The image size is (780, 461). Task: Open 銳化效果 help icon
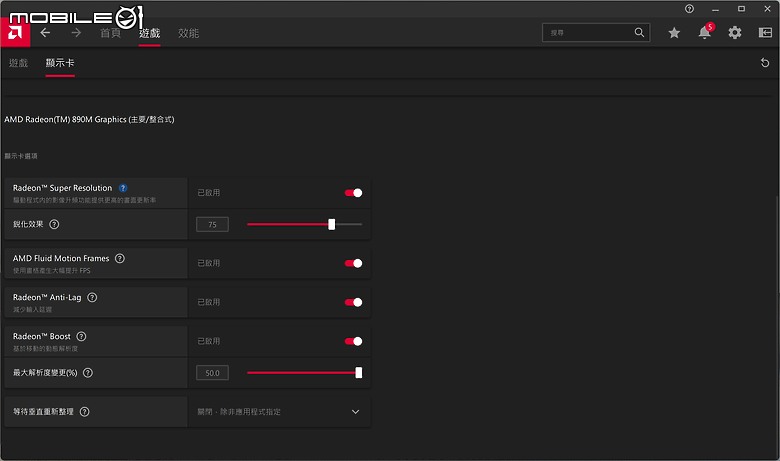(x=54, y=224)
